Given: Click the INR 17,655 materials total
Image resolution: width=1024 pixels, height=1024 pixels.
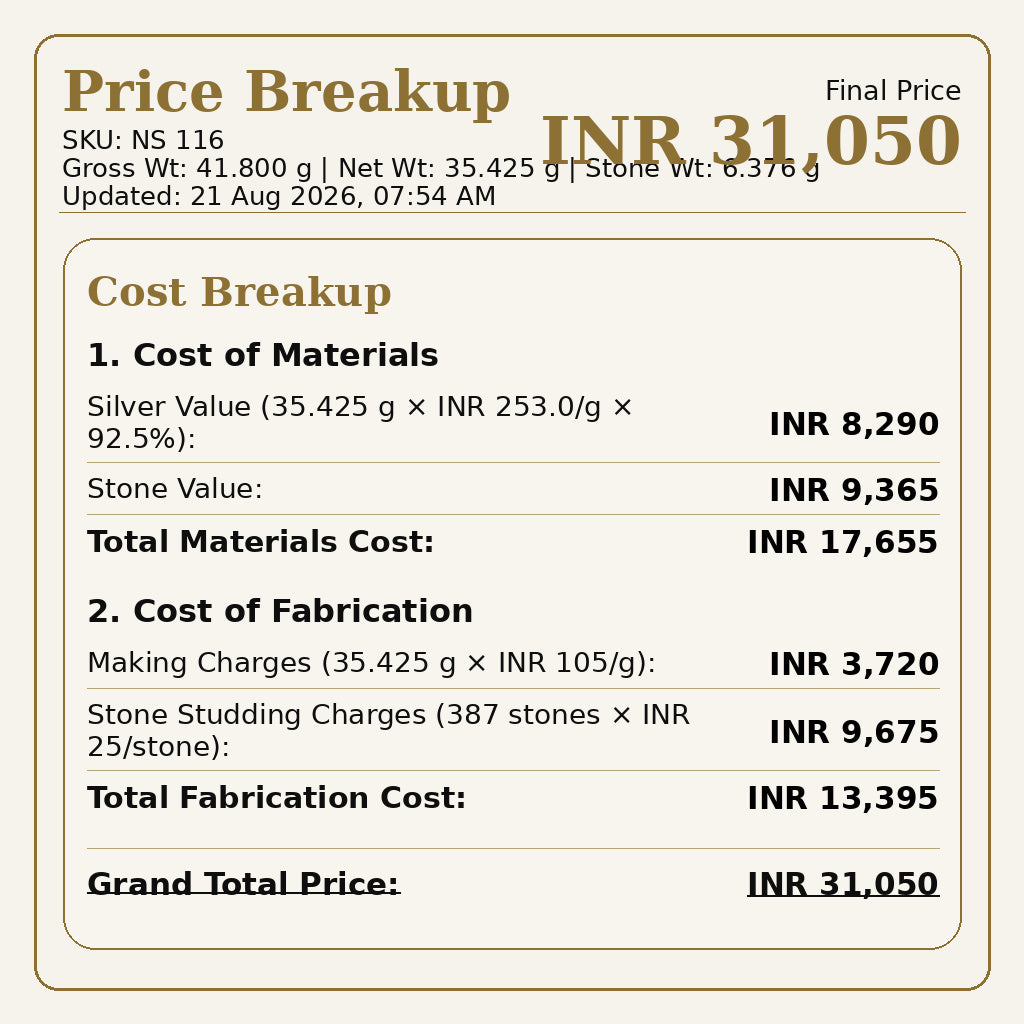Looking at the screenshot, I should [843, 542].
